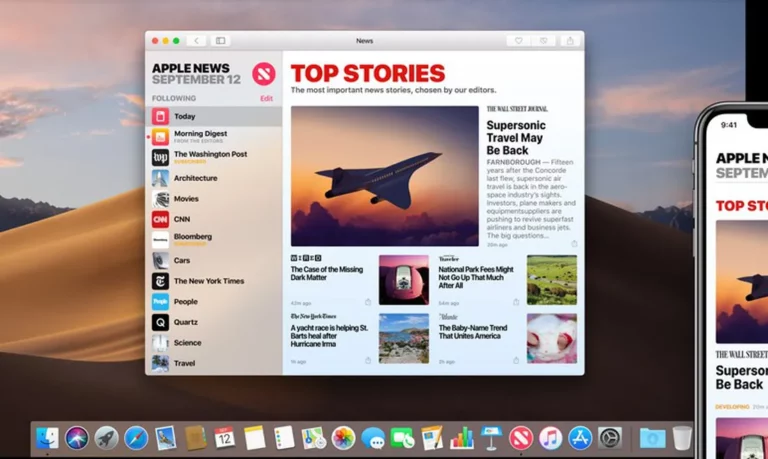Love this story with the heart button
Image resolution: width=768 pixels, height=459 pixels.
518,41
